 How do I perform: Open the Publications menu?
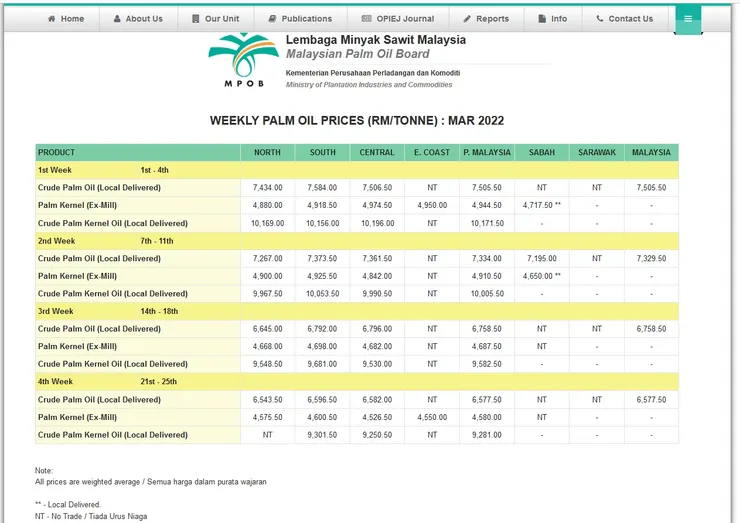click(301, 19)
